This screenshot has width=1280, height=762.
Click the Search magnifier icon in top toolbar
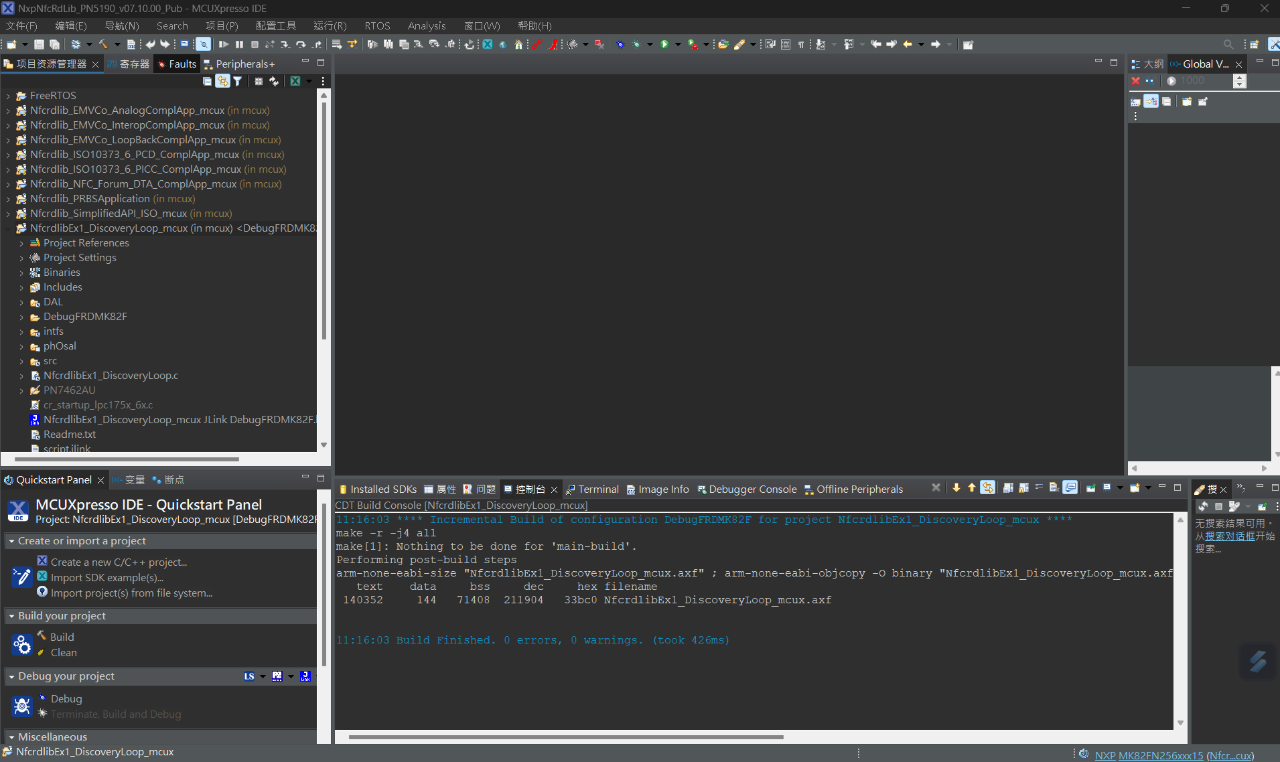[x=1228, y=44]
